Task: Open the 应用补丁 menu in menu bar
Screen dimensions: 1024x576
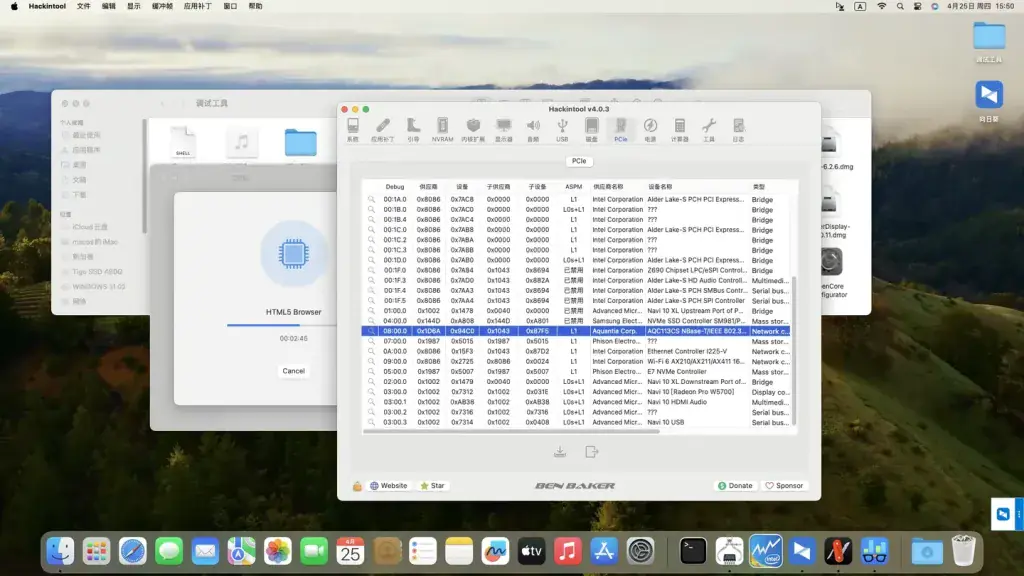Action: (197, 6)
